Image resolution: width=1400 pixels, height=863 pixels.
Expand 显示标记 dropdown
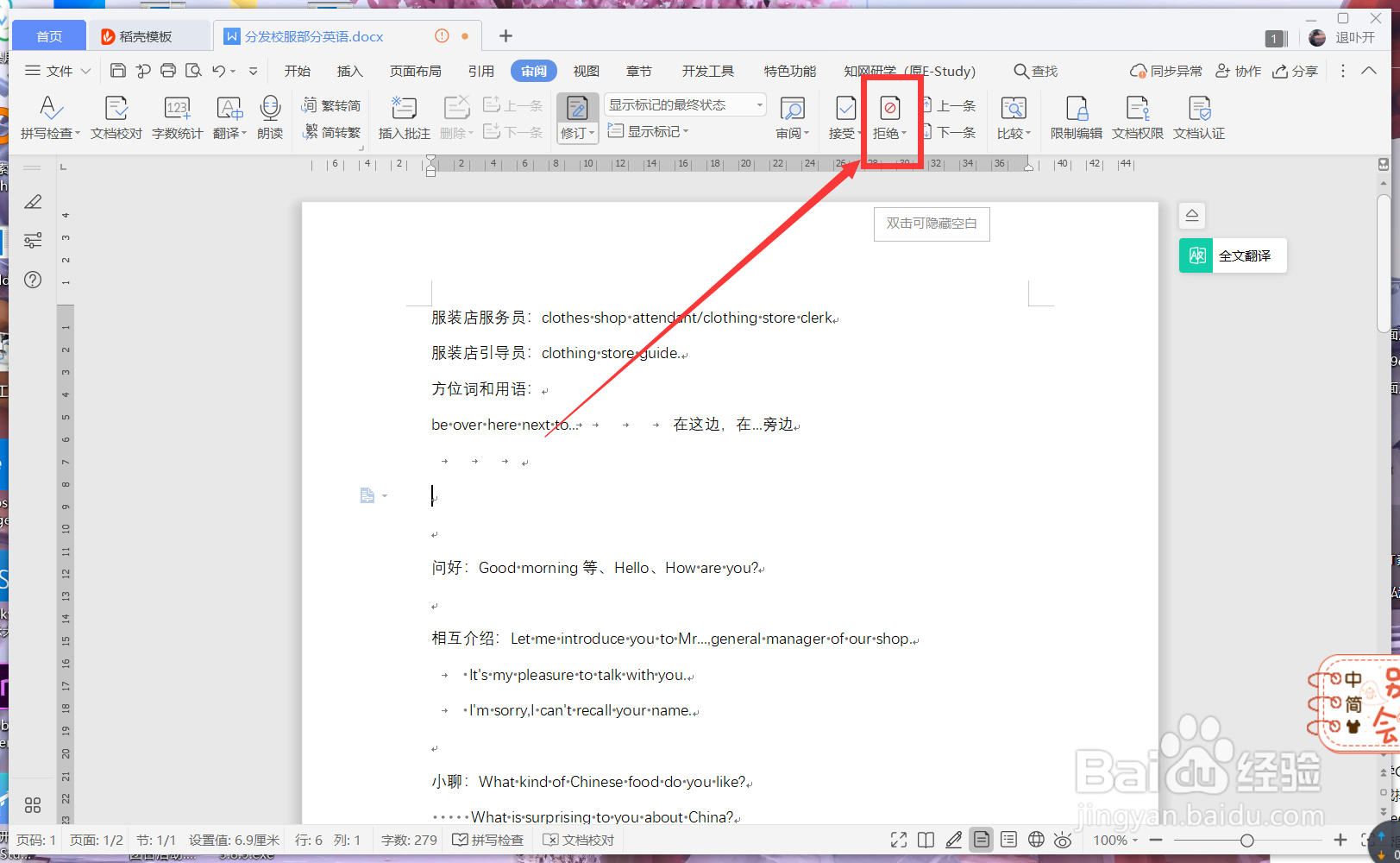point(686,132)
